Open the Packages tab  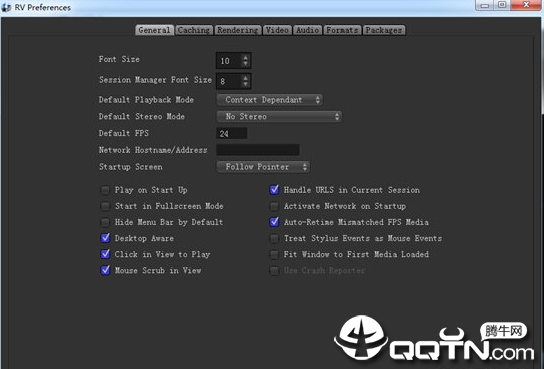click(x=384, y=30)
